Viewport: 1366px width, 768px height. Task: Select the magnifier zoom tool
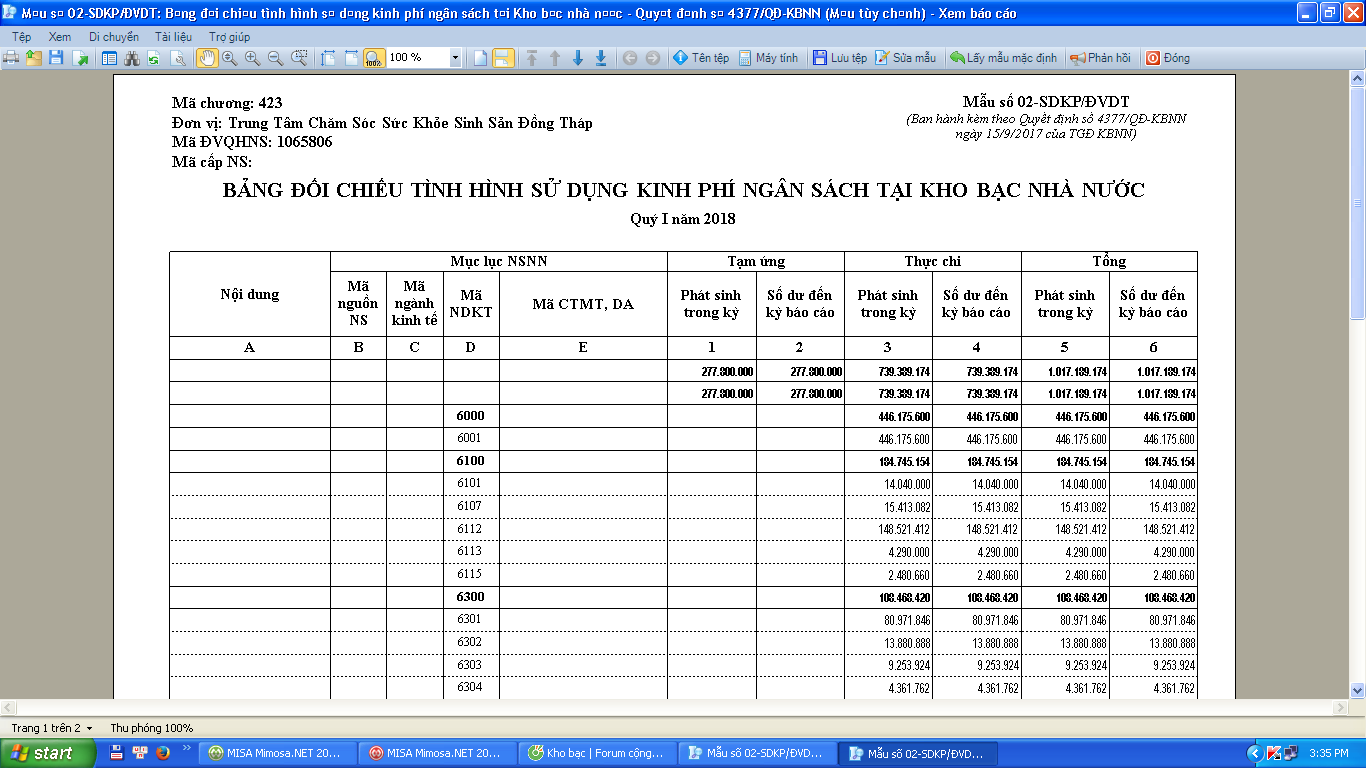pyautogui.click(x=230, y=58)
